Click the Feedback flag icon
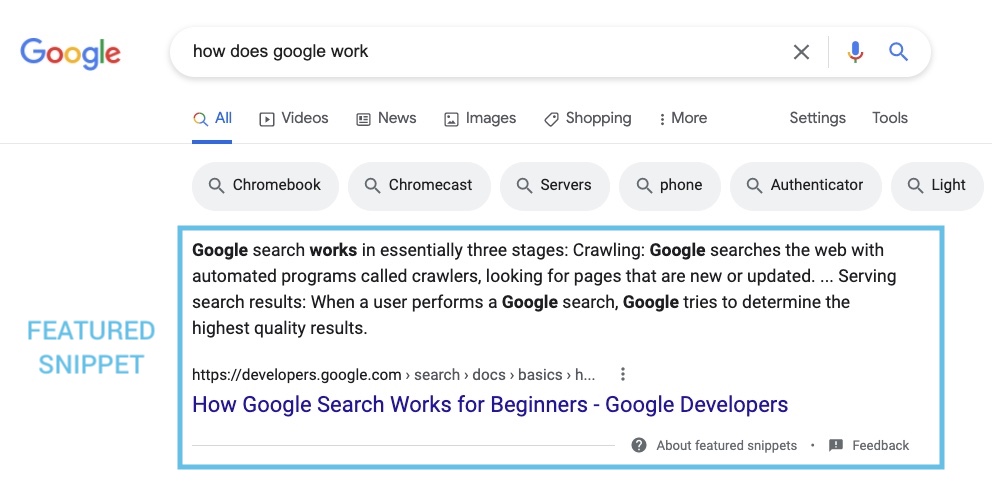992x483 pixels. 836,445
